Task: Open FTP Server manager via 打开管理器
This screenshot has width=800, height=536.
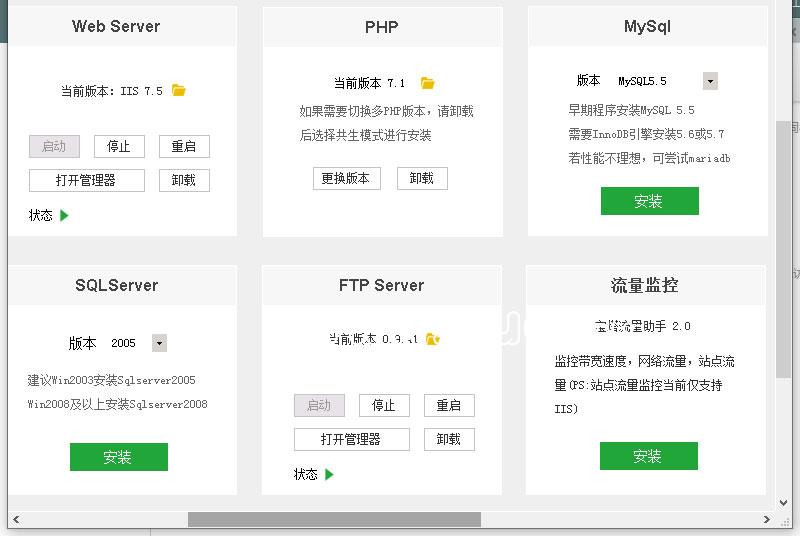Action: (x=351, y=439)
